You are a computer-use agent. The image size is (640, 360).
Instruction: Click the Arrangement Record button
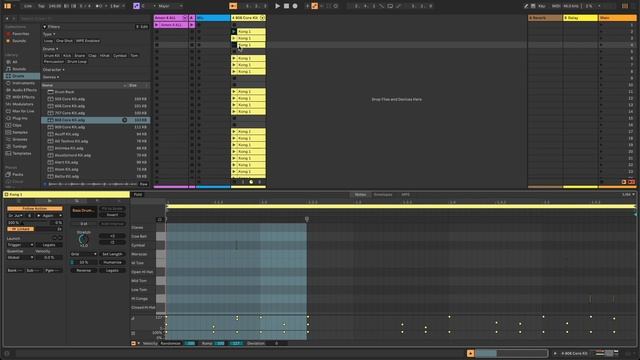pos(295,6)
